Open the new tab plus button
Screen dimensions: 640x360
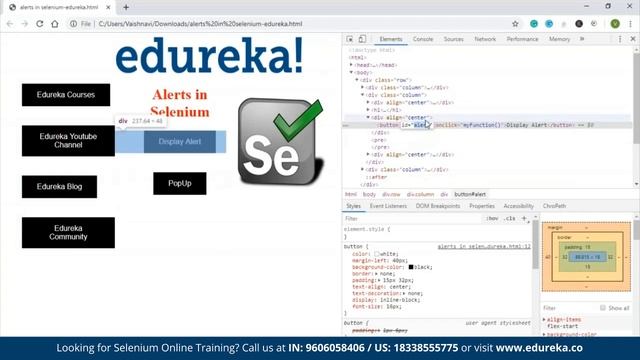[x=126, y=7]
